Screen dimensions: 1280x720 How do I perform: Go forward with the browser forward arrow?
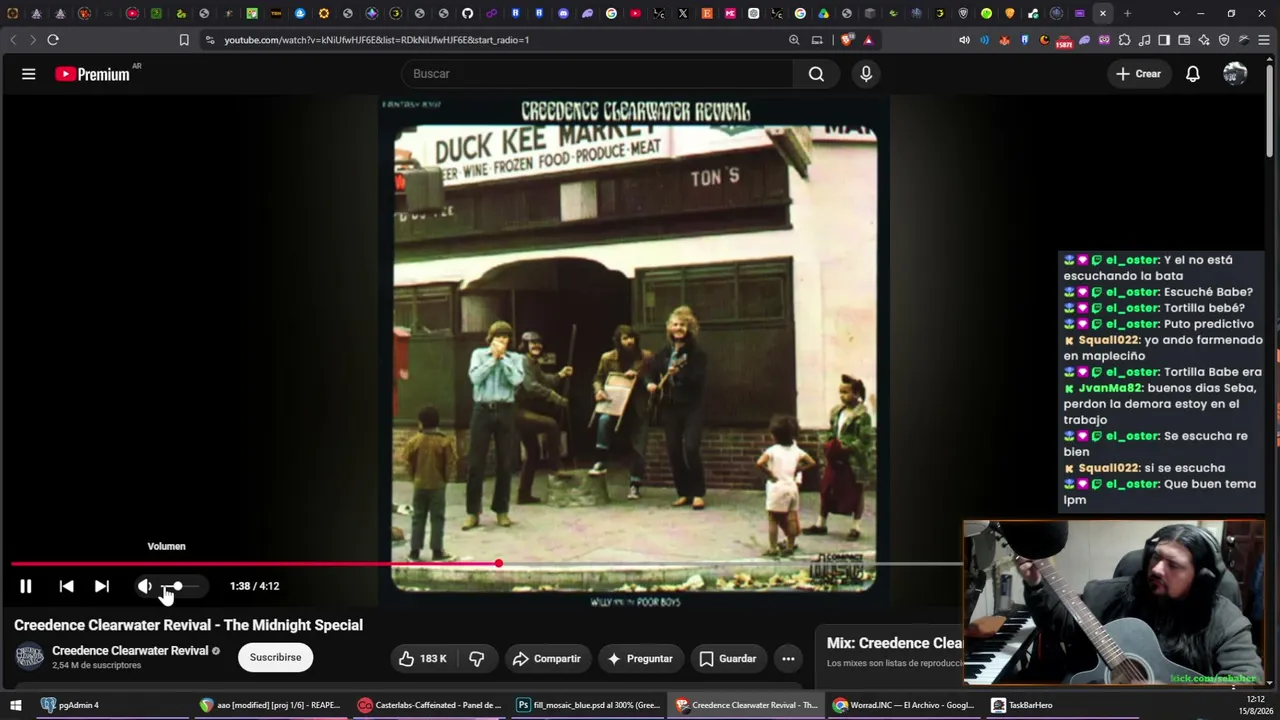[x=33, y=40]
